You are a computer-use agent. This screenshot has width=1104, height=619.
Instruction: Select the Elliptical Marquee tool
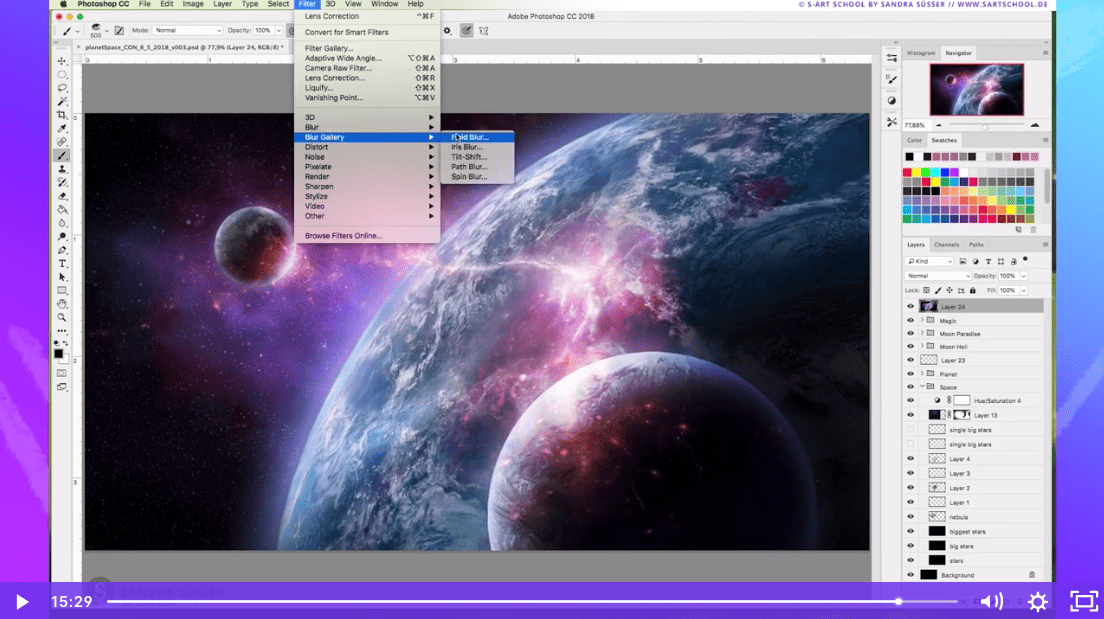point(62,75)
